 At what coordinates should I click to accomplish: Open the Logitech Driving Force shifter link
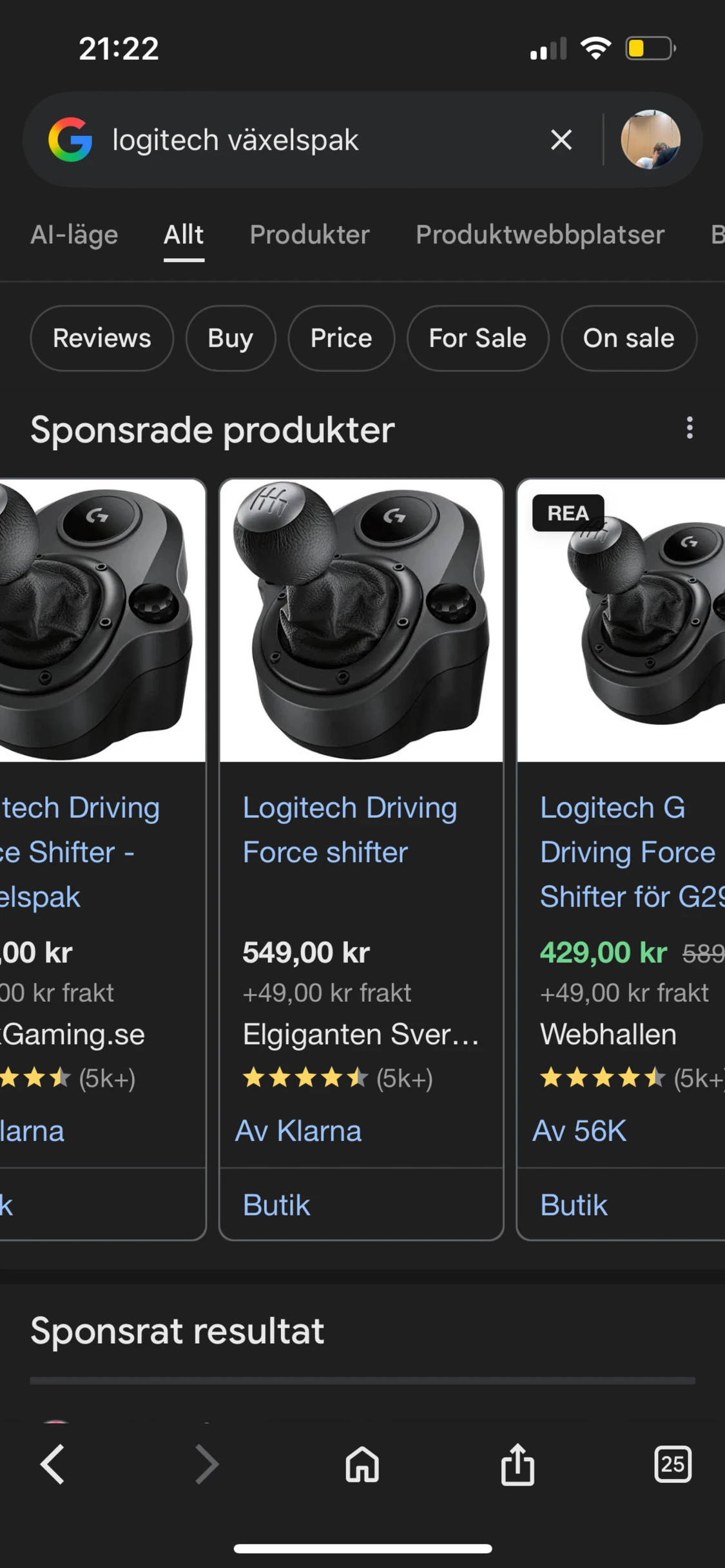[350, 830]
